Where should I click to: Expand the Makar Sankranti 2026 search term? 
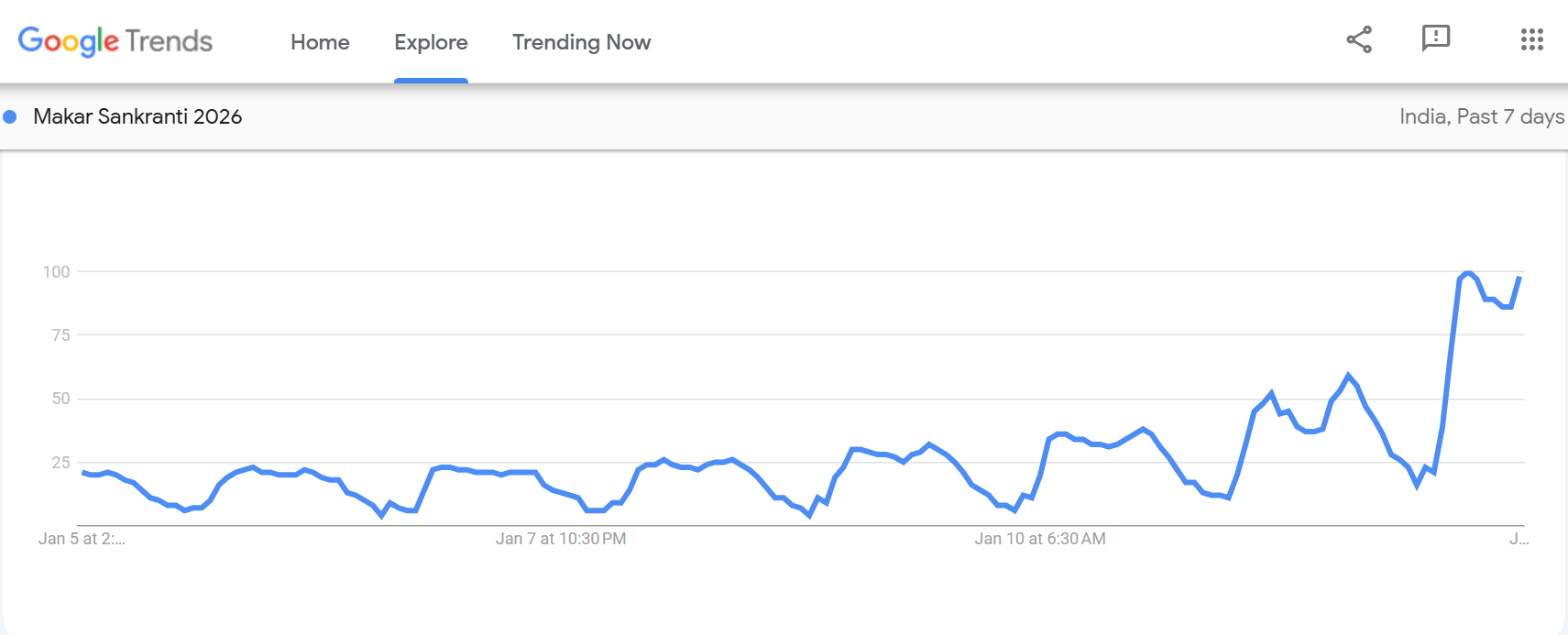137,116
